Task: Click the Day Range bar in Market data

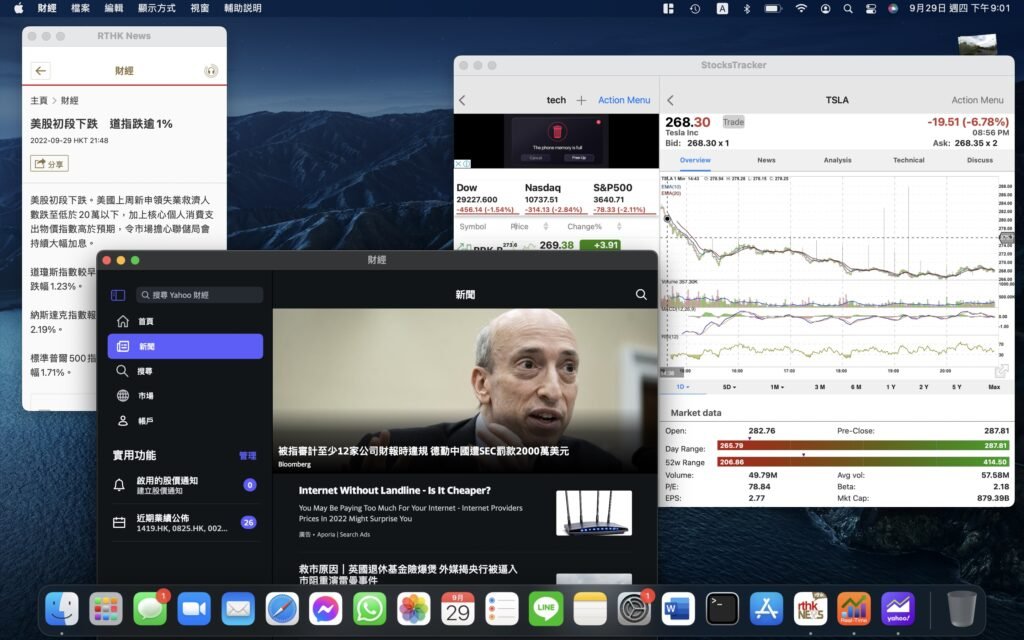Action: point(863,445)
